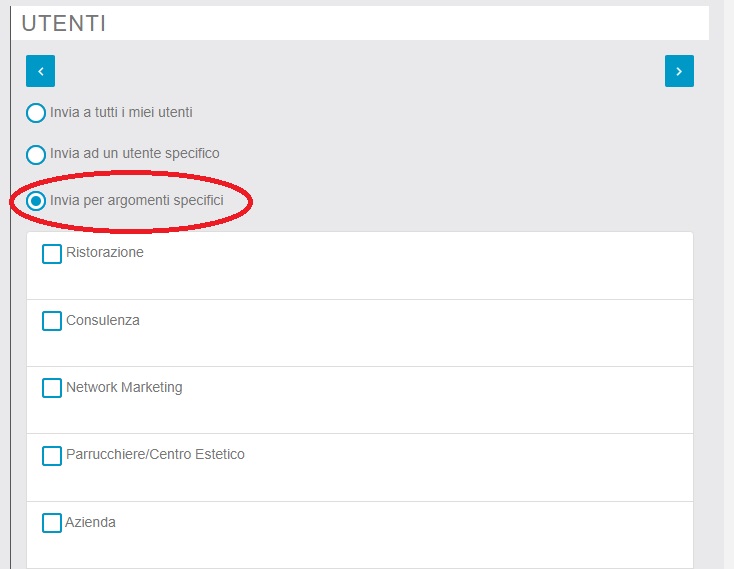Click the 'Invia ad un utente specifico' text
Image resolution: width=734 pixels, height=569 pixels.
134,154
